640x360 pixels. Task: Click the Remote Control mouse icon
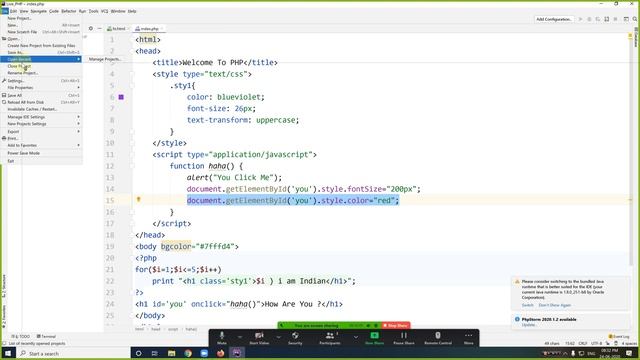tap(438, 336)
